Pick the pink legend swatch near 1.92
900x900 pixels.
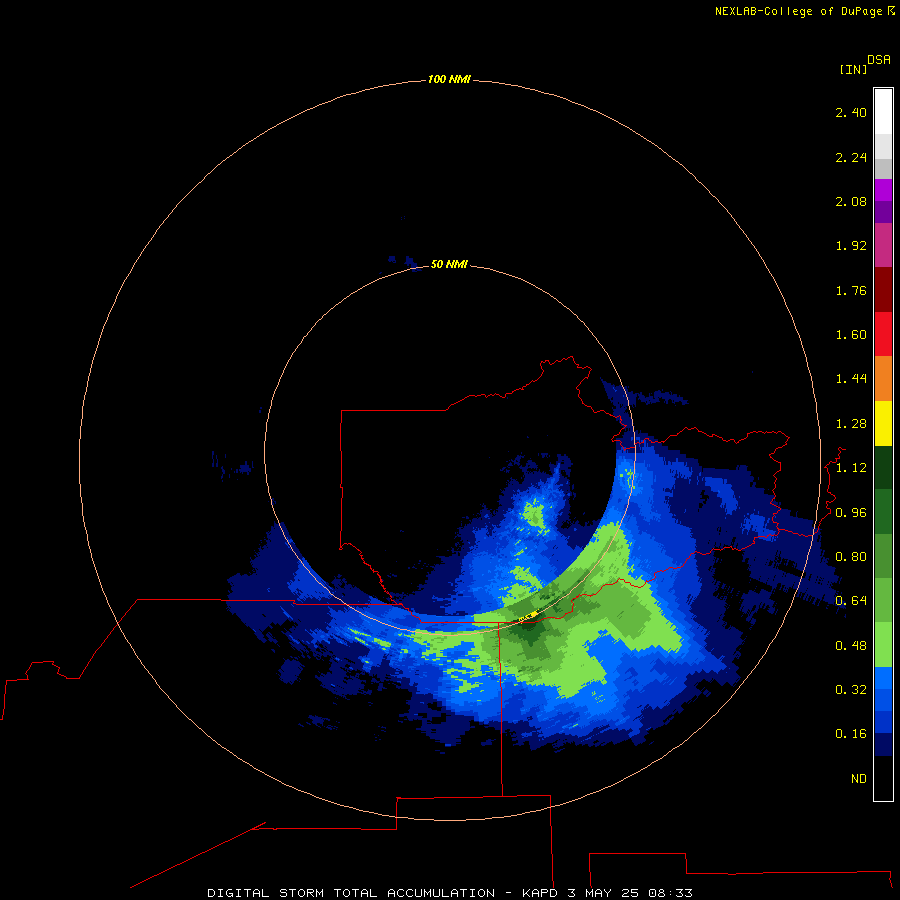[x=883, y=245]
